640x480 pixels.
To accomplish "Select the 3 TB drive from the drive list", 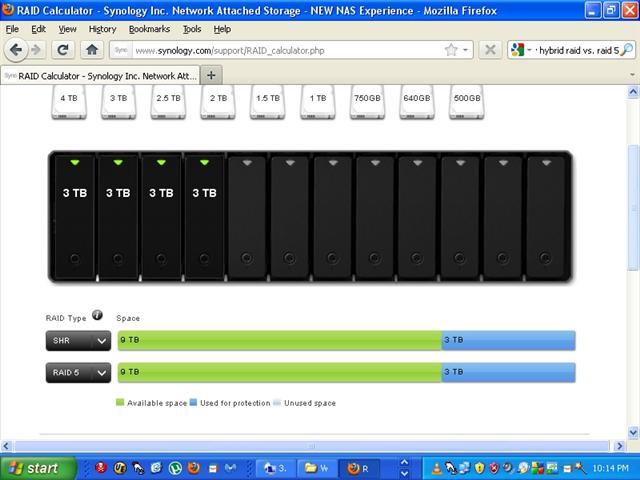I will click(118, 102).
